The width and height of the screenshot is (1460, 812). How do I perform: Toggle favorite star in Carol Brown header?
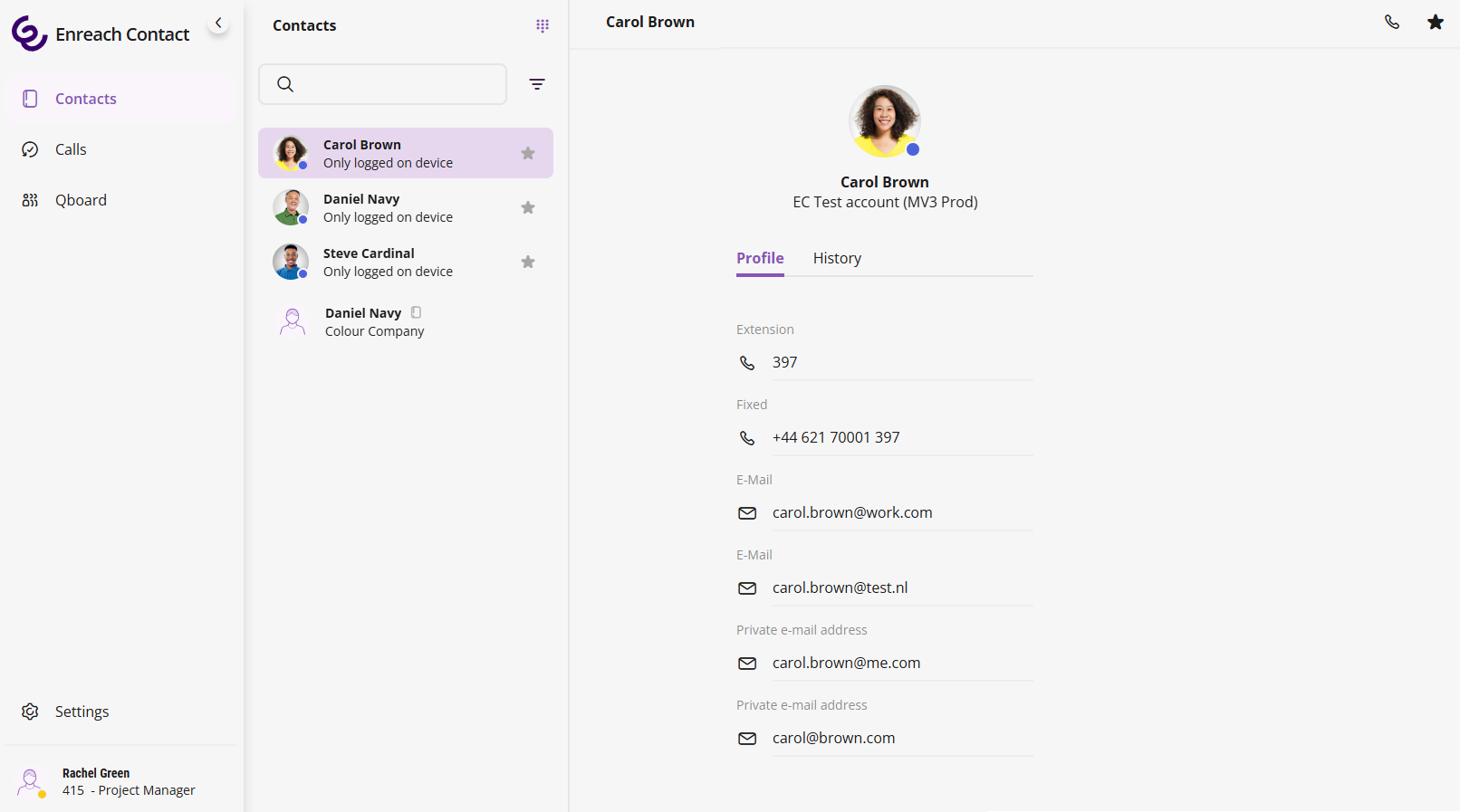(1436, 23)
